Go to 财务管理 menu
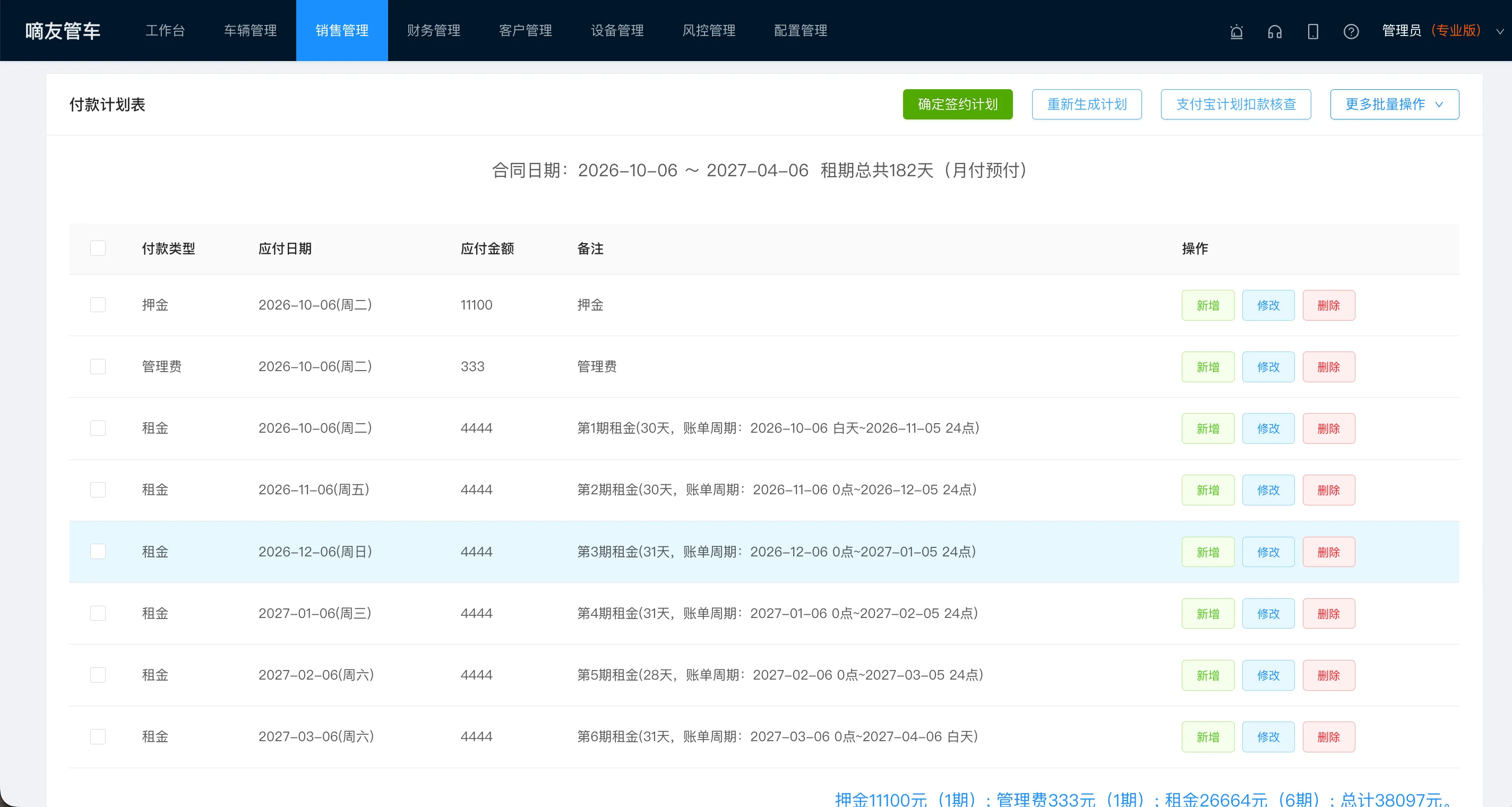 pos(434,30)
